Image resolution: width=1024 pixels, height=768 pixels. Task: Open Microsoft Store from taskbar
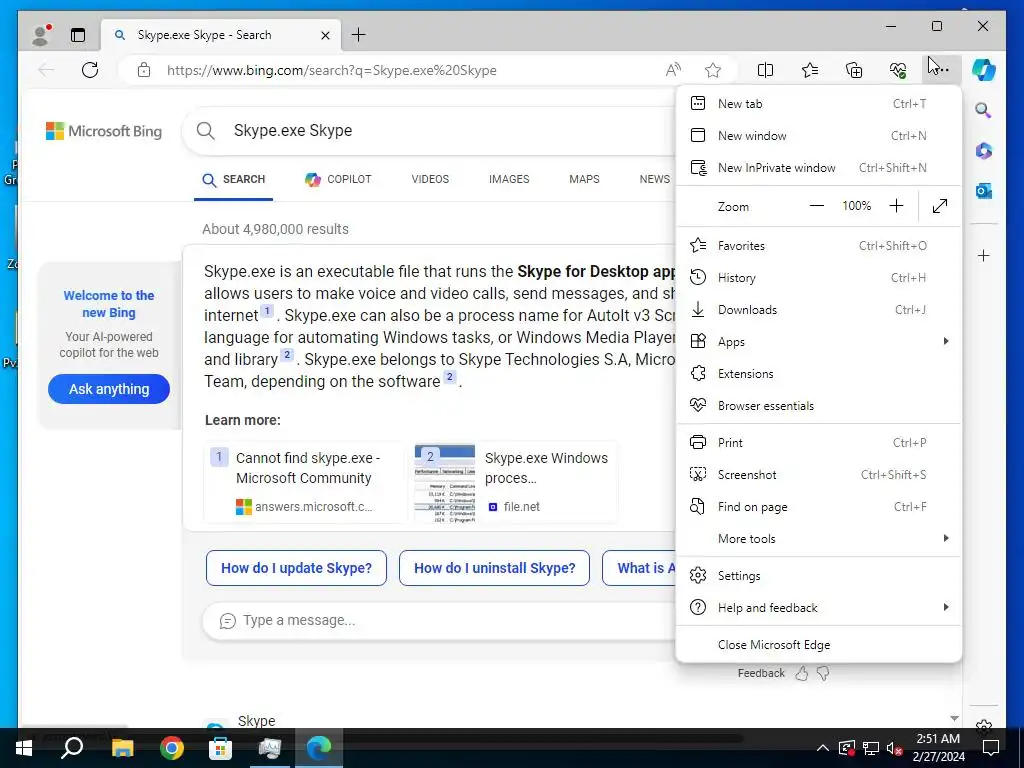click(x=220, y=748)
